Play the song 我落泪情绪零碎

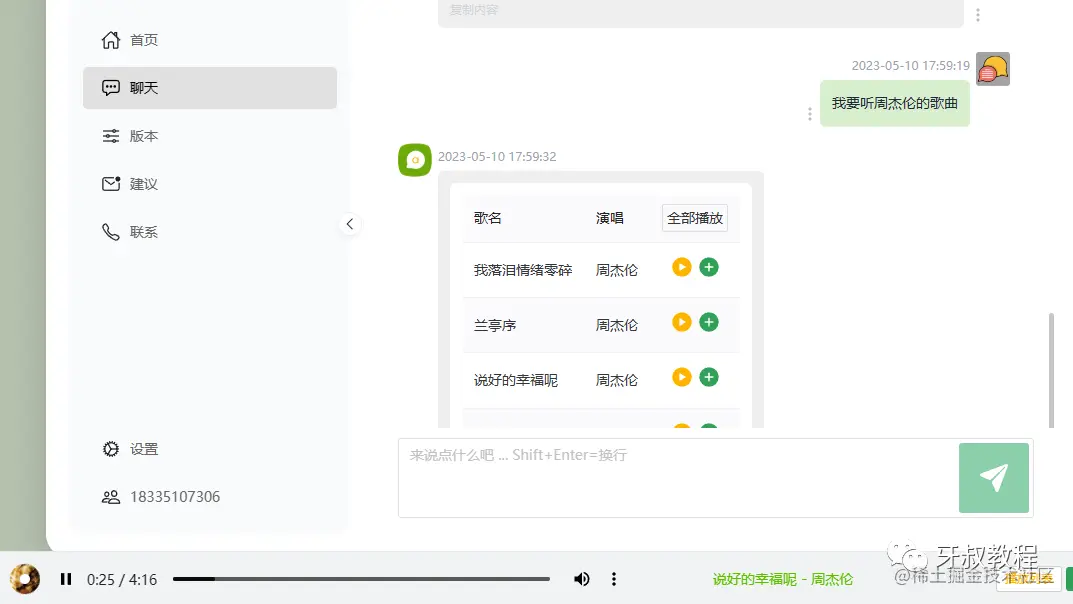click(682, 267)
